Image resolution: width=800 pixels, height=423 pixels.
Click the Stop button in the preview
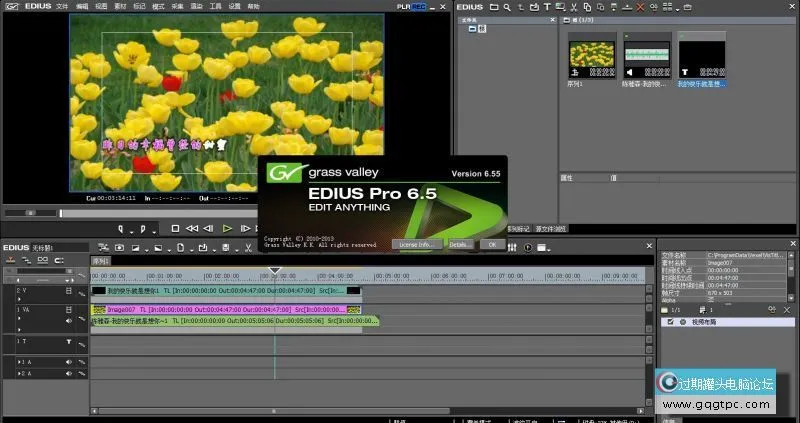point(175,228)
